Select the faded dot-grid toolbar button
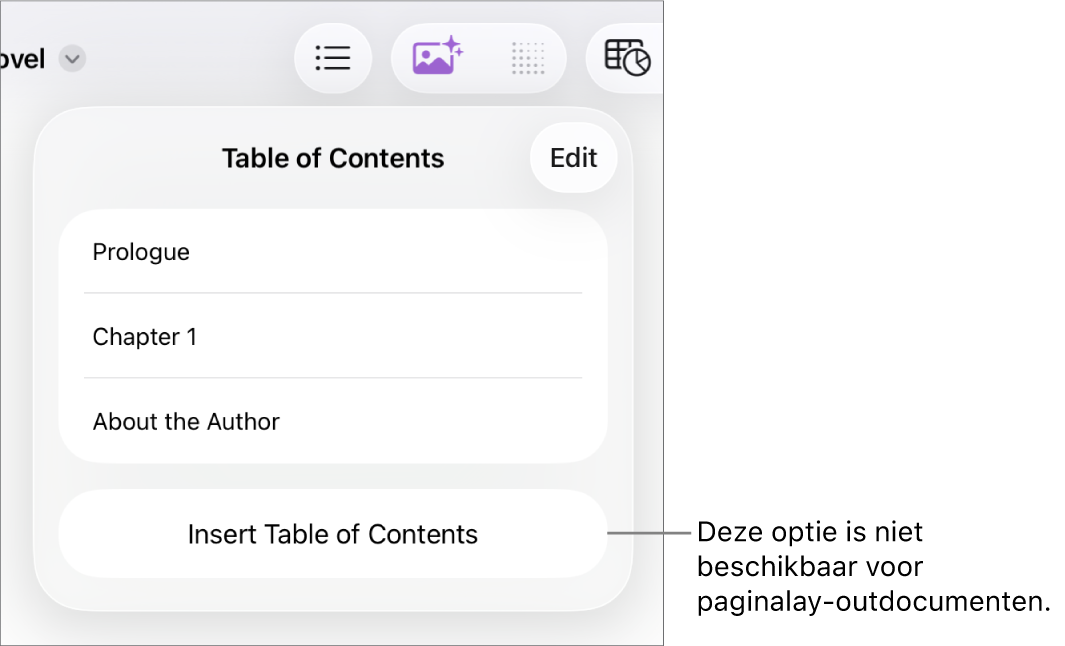Screen dimensions: 1065x646 pyautogui.click(x=527, y=58)
